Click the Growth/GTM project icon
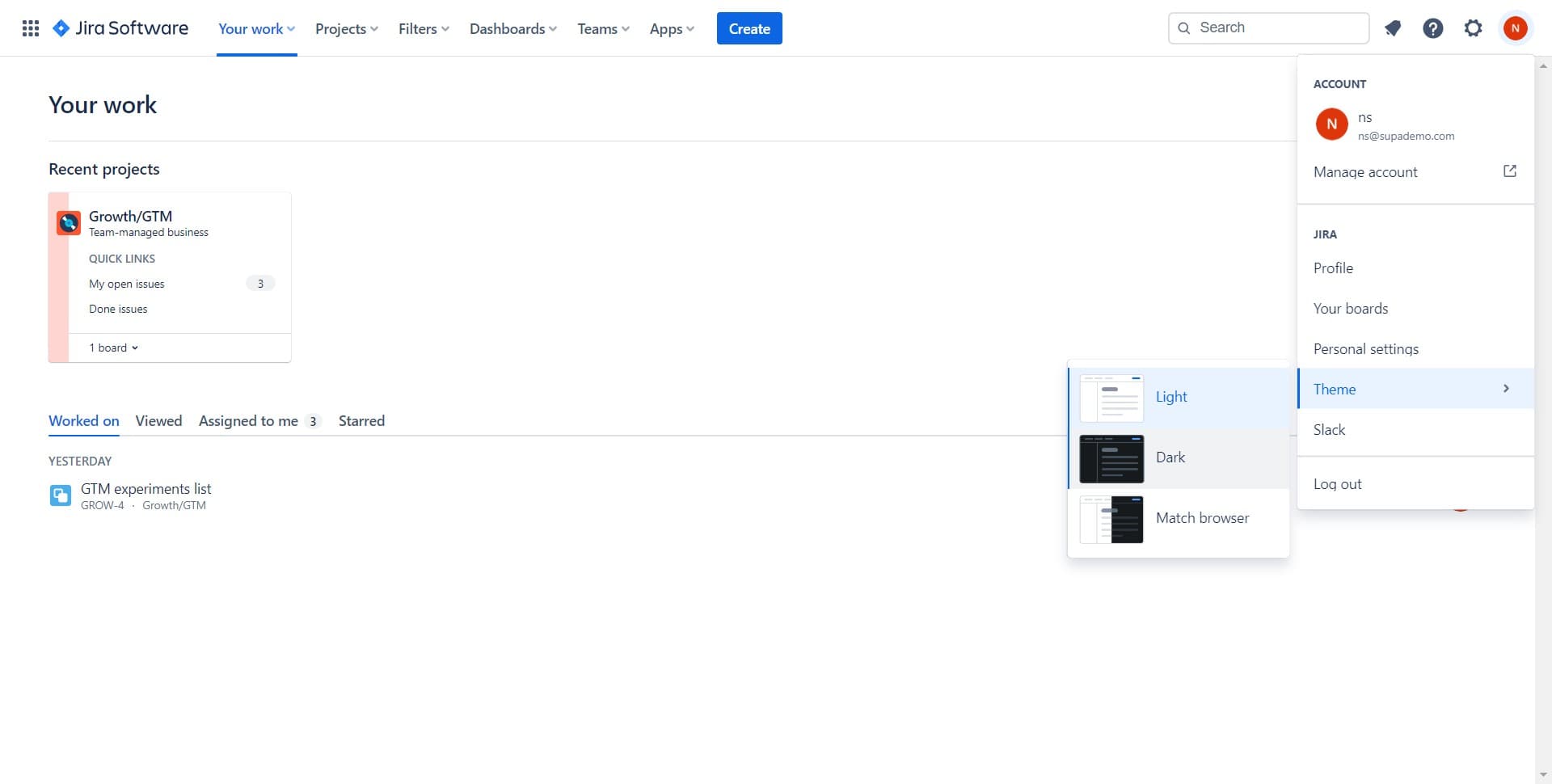 click(69, 222)
